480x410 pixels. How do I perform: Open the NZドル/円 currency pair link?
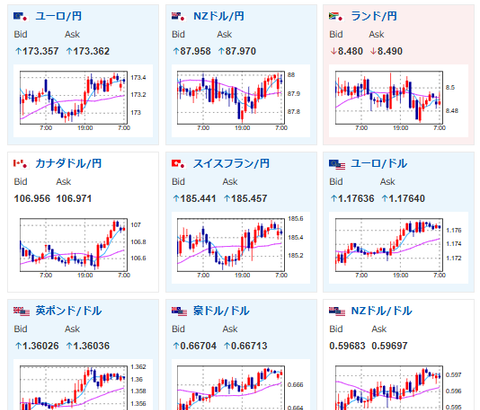click(219, 16)
